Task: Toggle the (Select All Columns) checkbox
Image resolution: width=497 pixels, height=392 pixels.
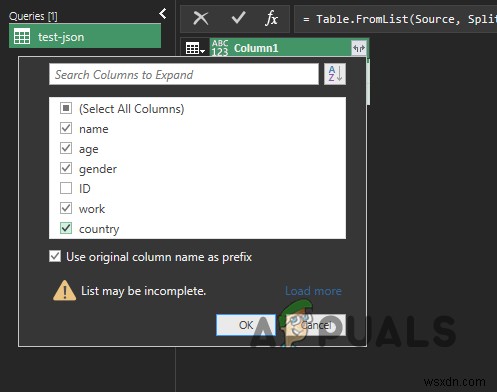Action: tap(66, 108)
